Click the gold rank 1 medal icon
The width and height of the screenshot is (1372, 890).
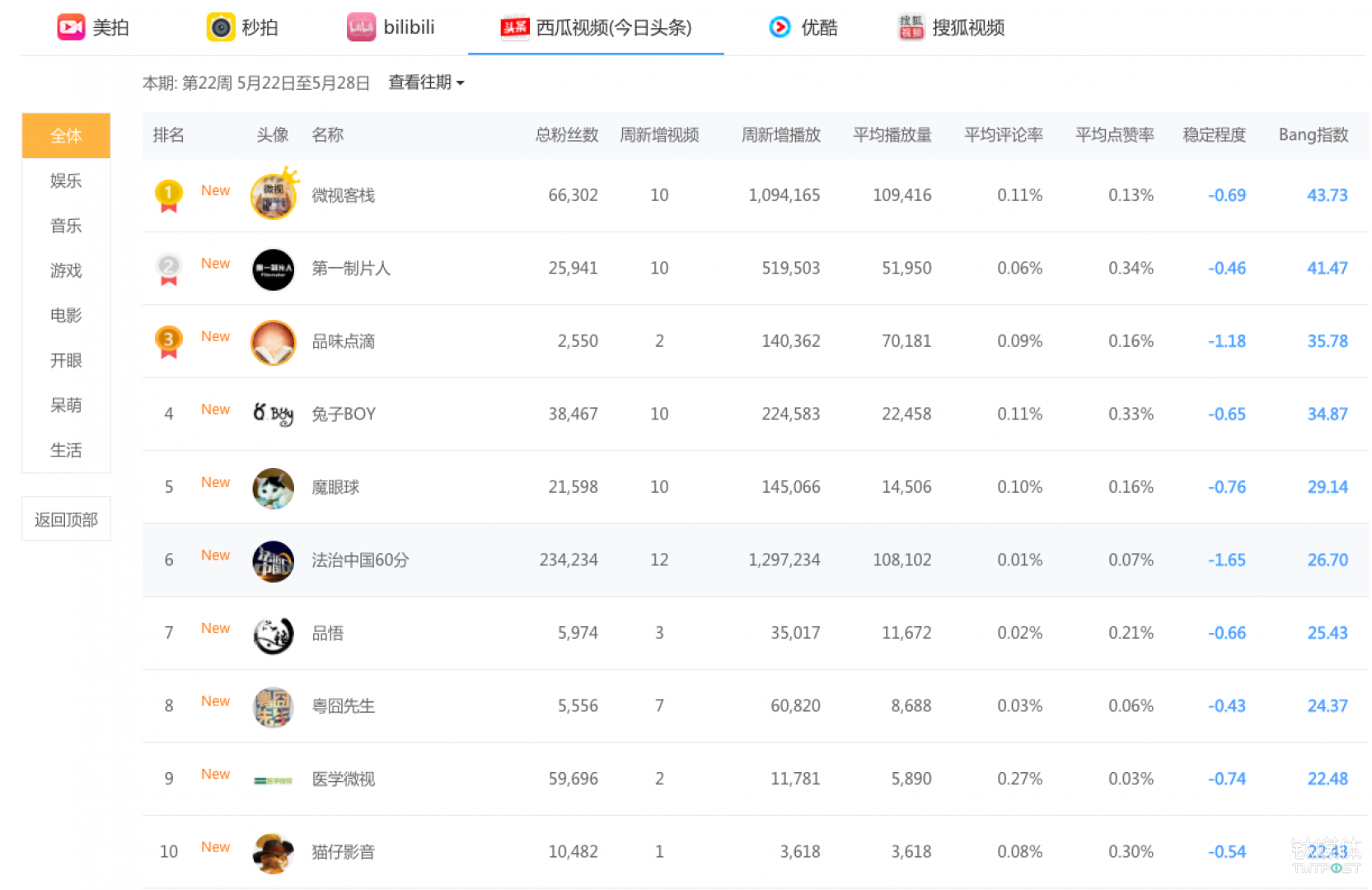click(x=168, y=196)
